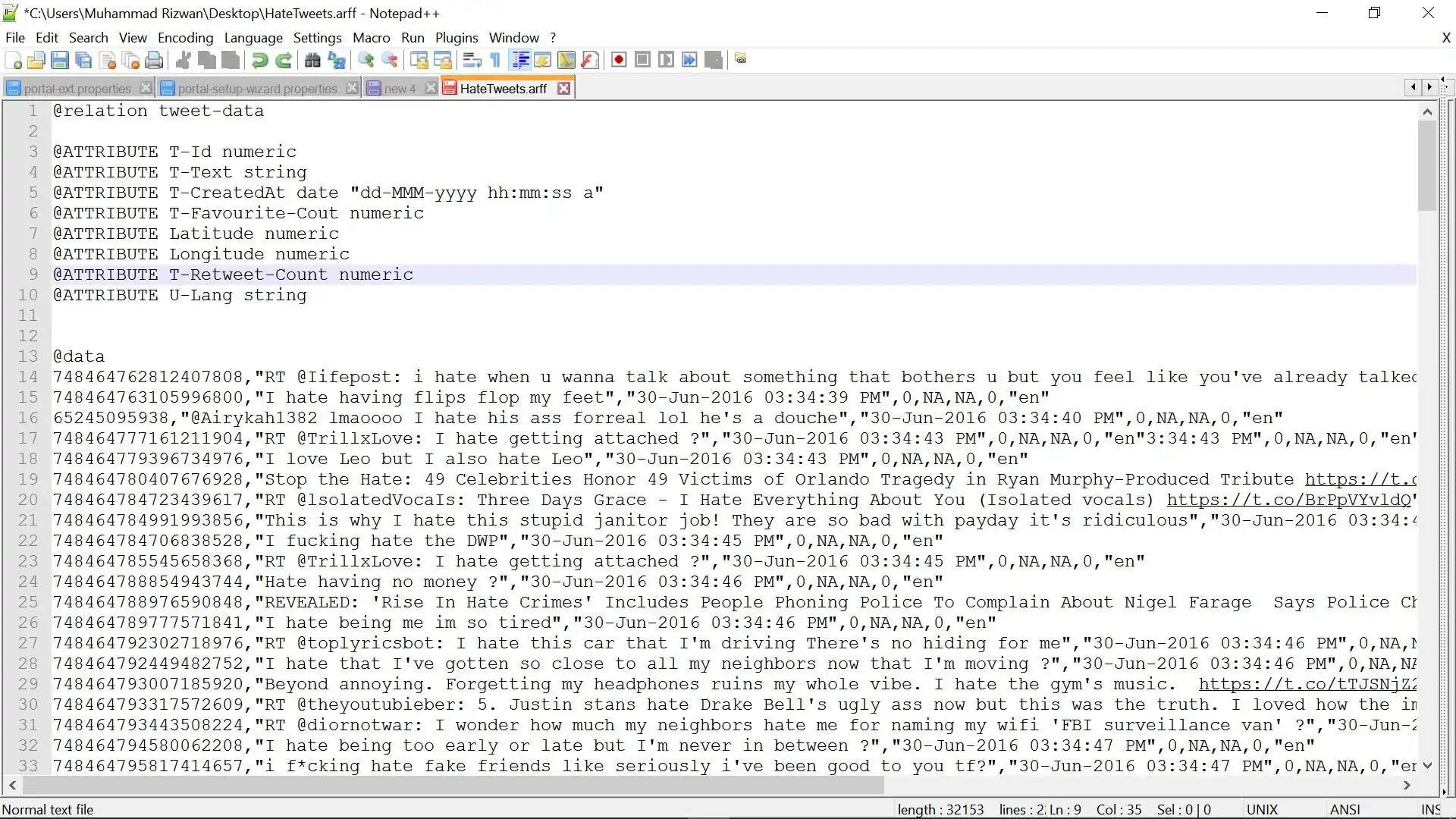Viewport: 1456px width, 819px height.
Task: Click the Open File icon in toolbar
Action: coord(36,60)
